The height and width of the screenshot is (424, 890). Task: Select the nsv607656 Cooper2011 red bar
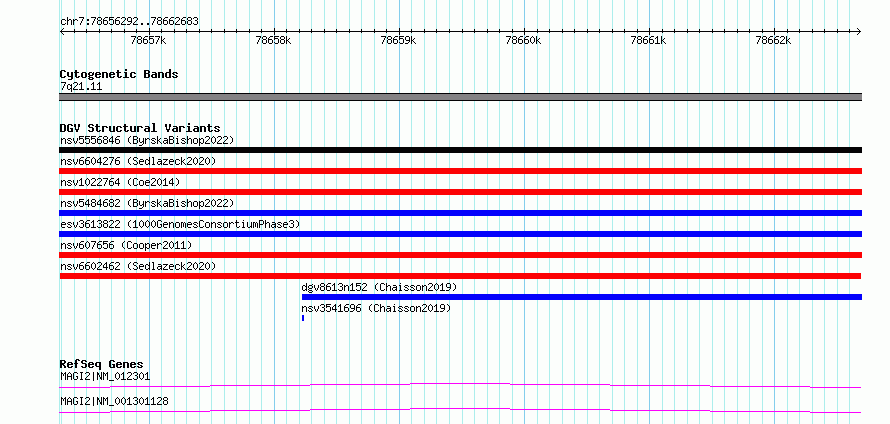(x=460, y=255)
